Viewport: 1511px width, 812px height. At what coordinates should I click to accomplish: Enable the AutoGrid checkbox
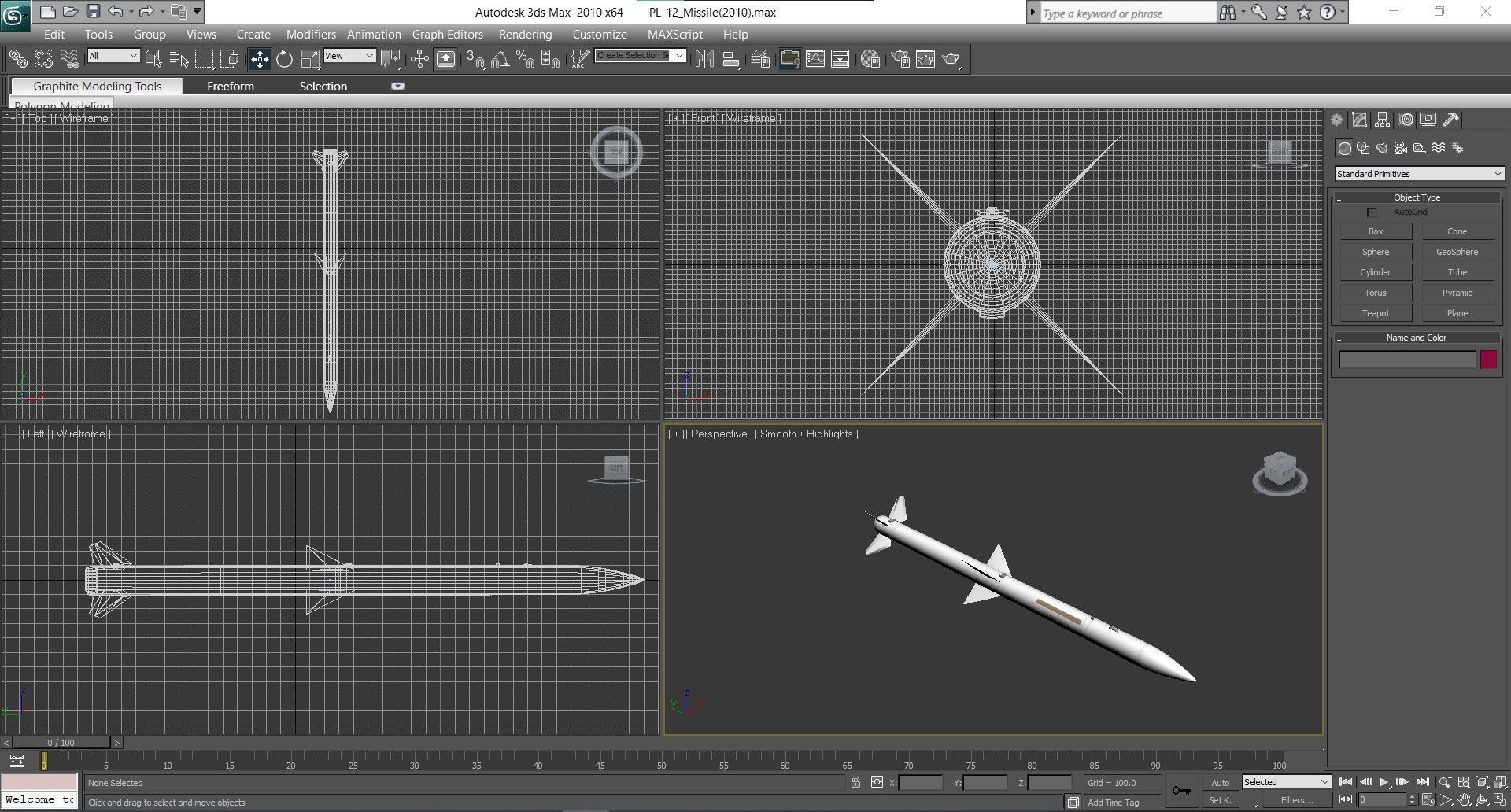click(x=1372, y=212)
